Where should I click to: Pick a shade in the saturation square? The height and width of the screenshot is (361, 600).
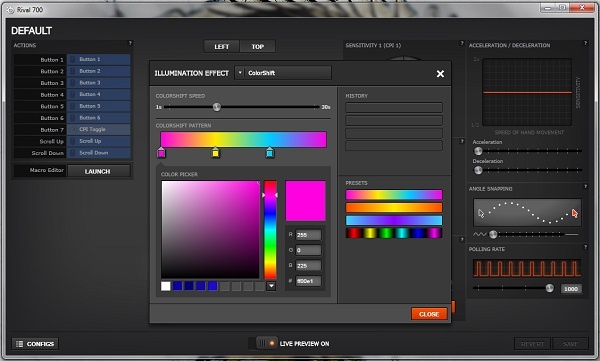210,229
